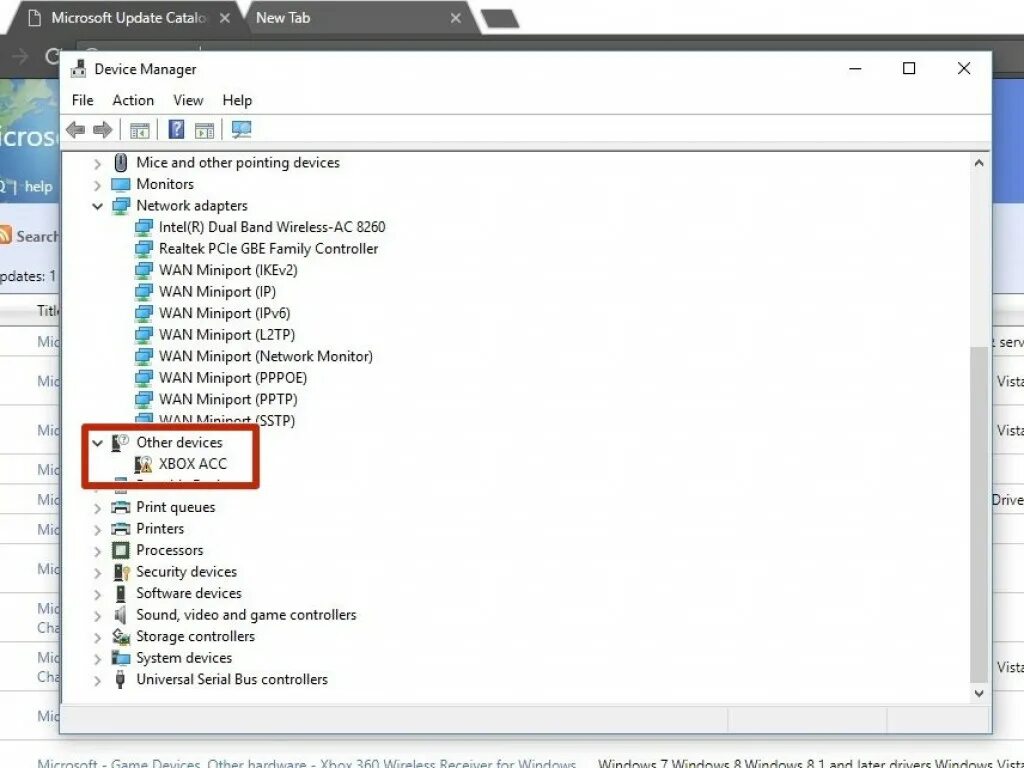This screenshot has width=1024, height=768.
Task: Click the System devices folder icon
Action: click(x=121, y=658)
